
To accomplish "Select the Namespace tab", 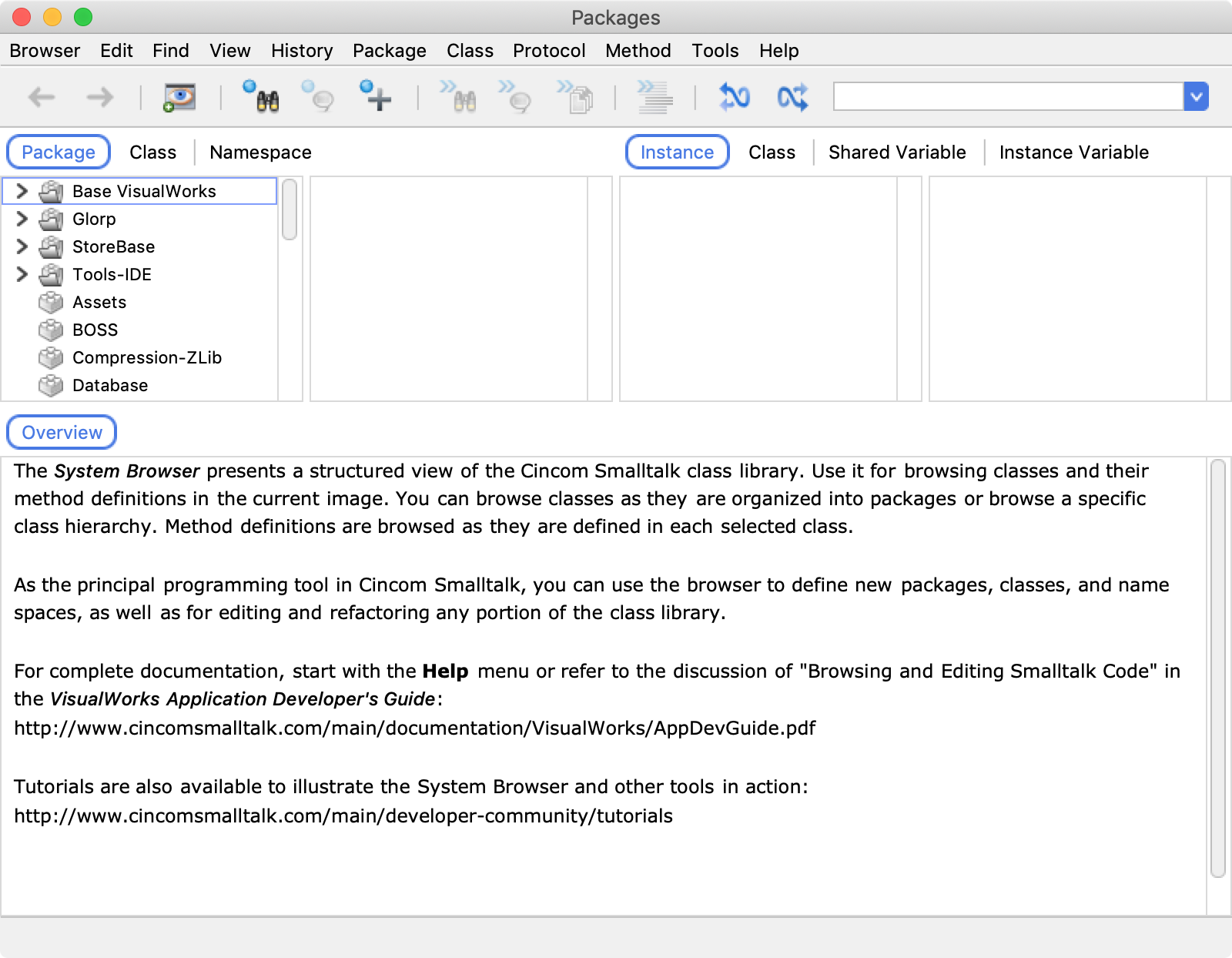I will pyautogui.click(x=260, y=152).
